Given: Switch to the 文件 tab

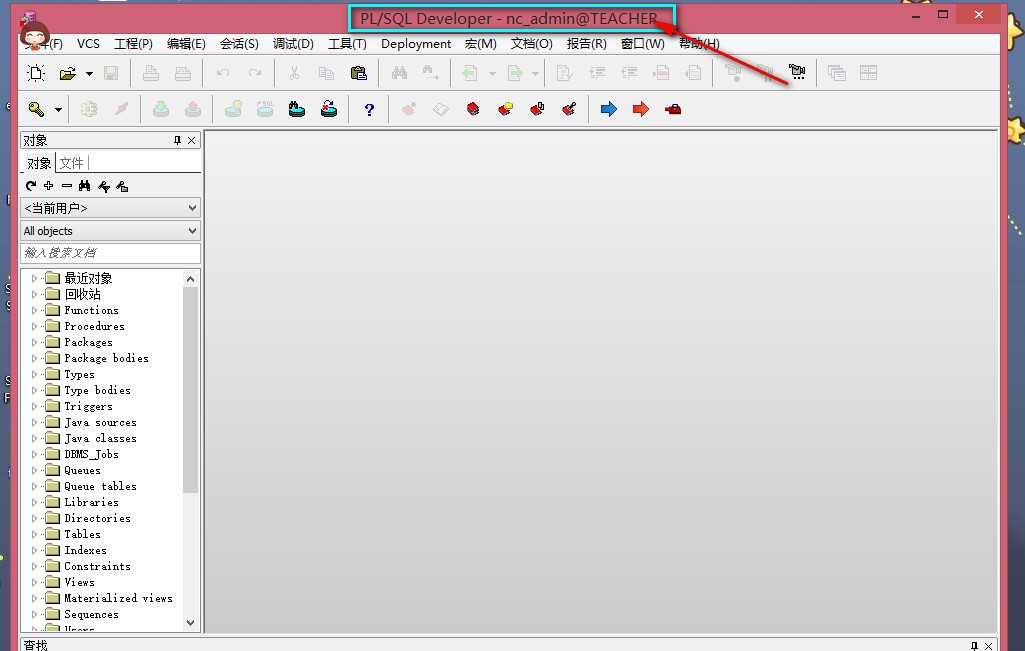Looking at the screenshot, I should coord(71,163).
